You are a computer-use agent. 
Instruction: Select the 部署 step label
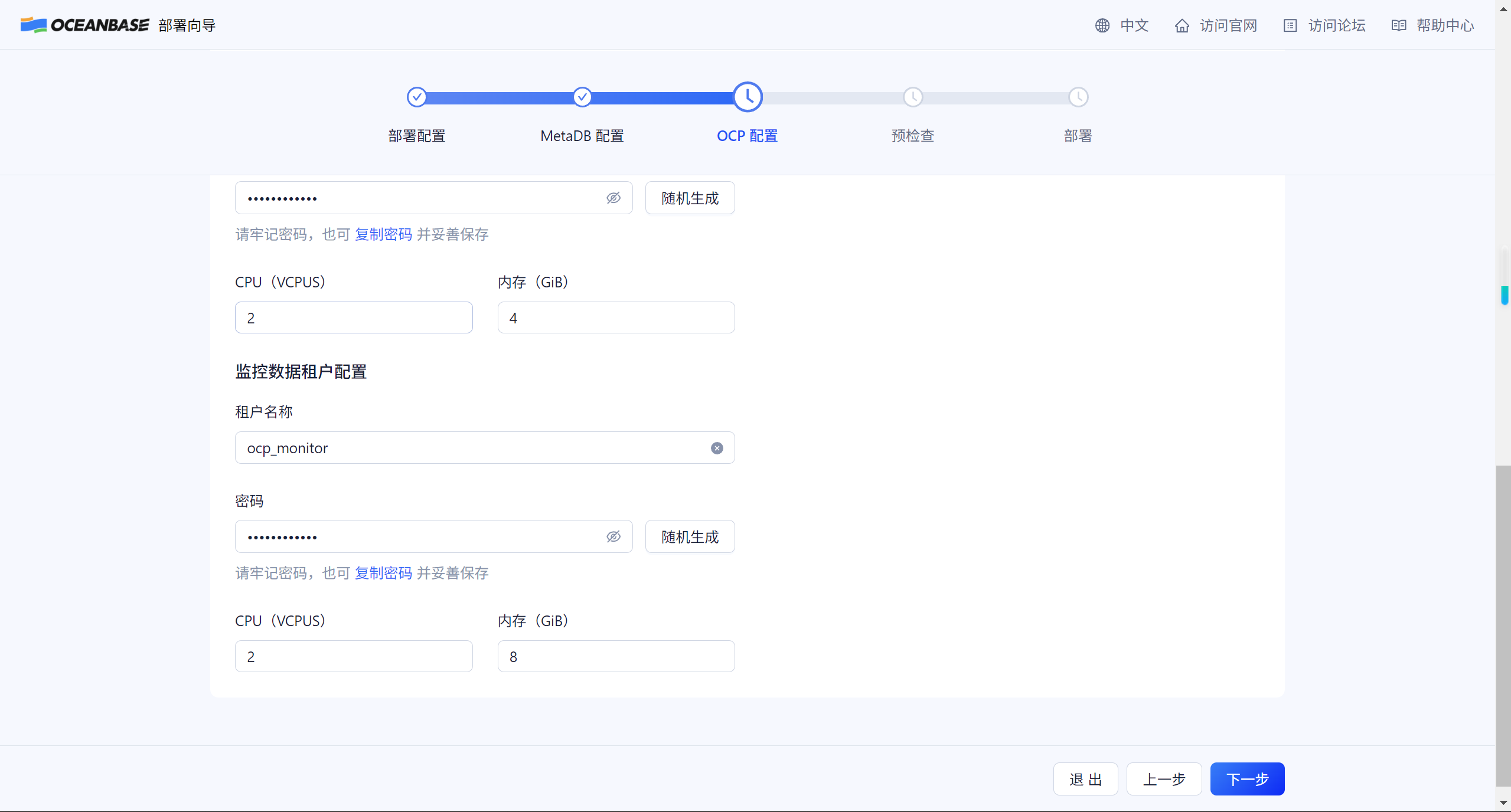(x=1078, y=136)
